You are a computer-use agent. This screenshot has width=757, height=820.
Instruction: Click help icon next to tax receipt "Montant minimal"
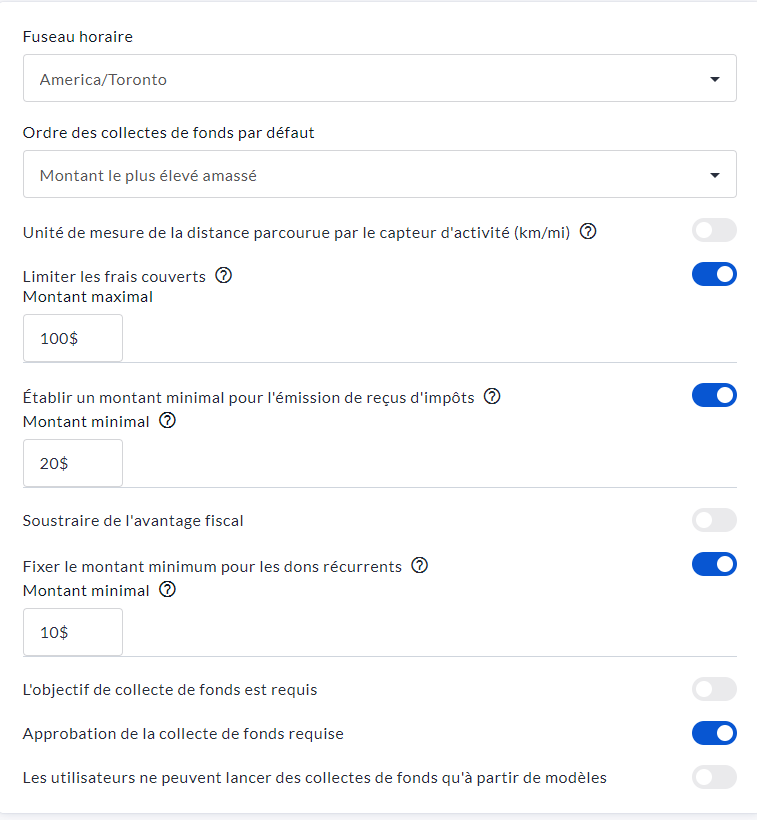click(168, 421)
